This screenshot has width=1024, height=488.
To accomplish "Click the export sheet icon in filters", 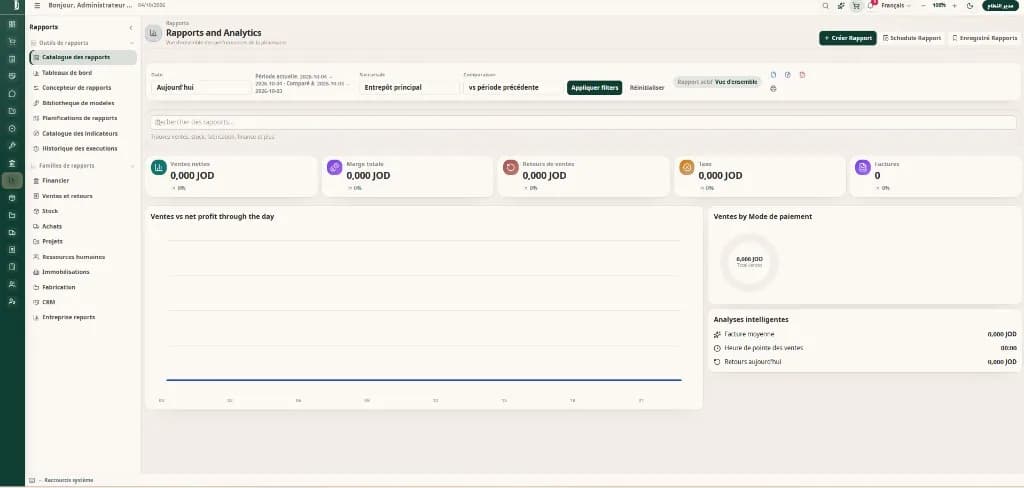I will [788, 74].
